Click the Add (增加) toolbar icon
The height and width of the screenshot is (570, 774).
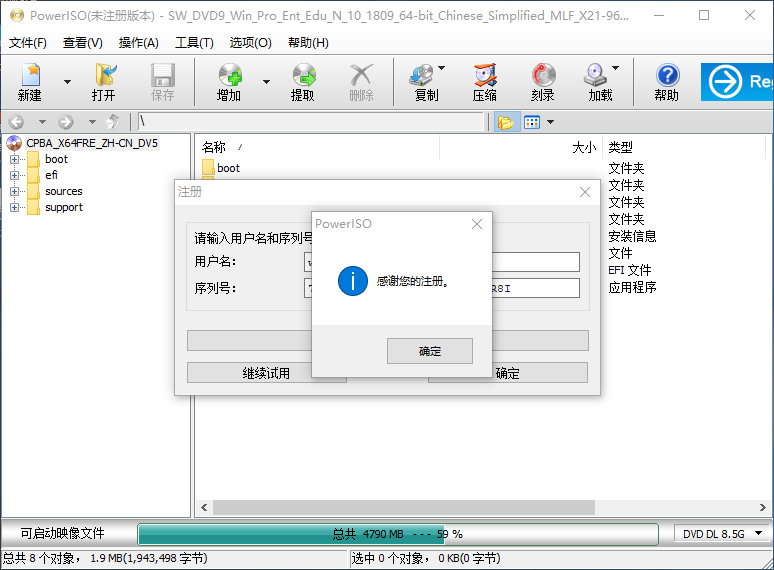click(x=229, y=82)
